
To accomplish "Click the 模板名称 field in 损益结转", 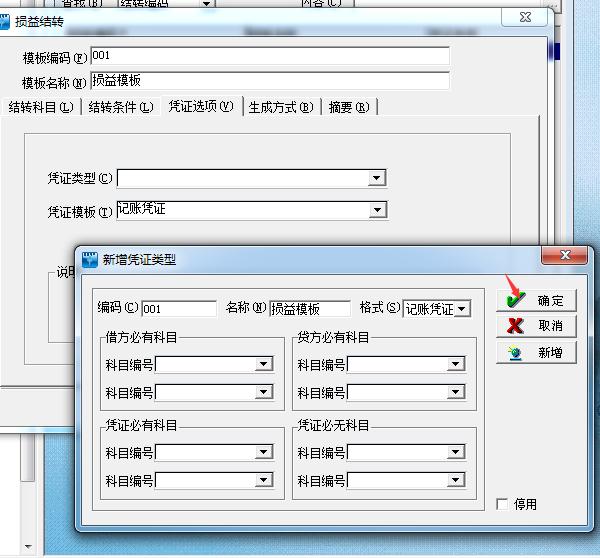I will pos(270,81).
